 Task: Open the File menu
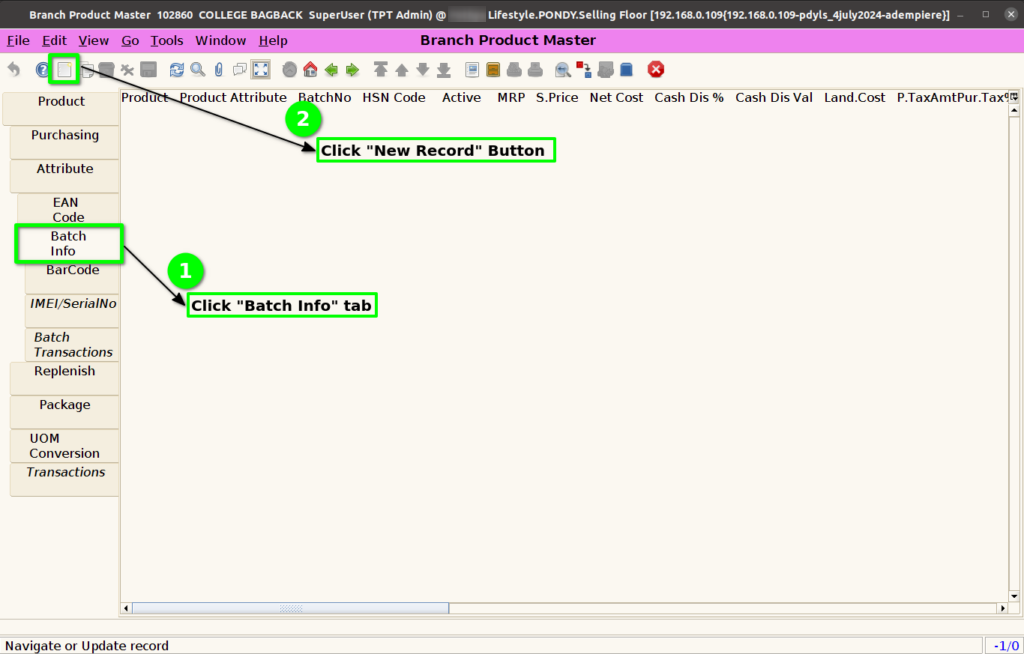point(18,41)
